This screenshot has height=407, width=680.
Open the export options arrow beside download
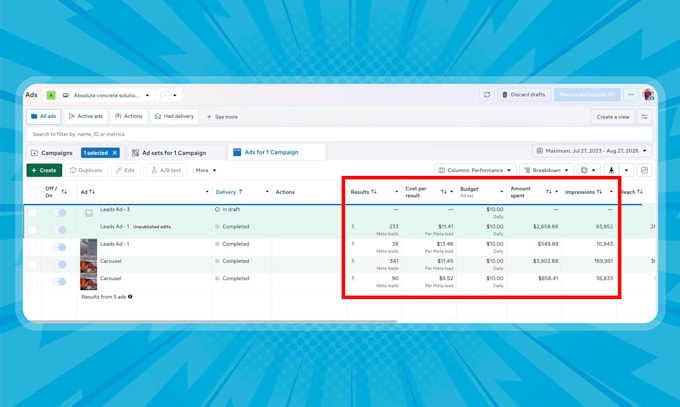626,170
